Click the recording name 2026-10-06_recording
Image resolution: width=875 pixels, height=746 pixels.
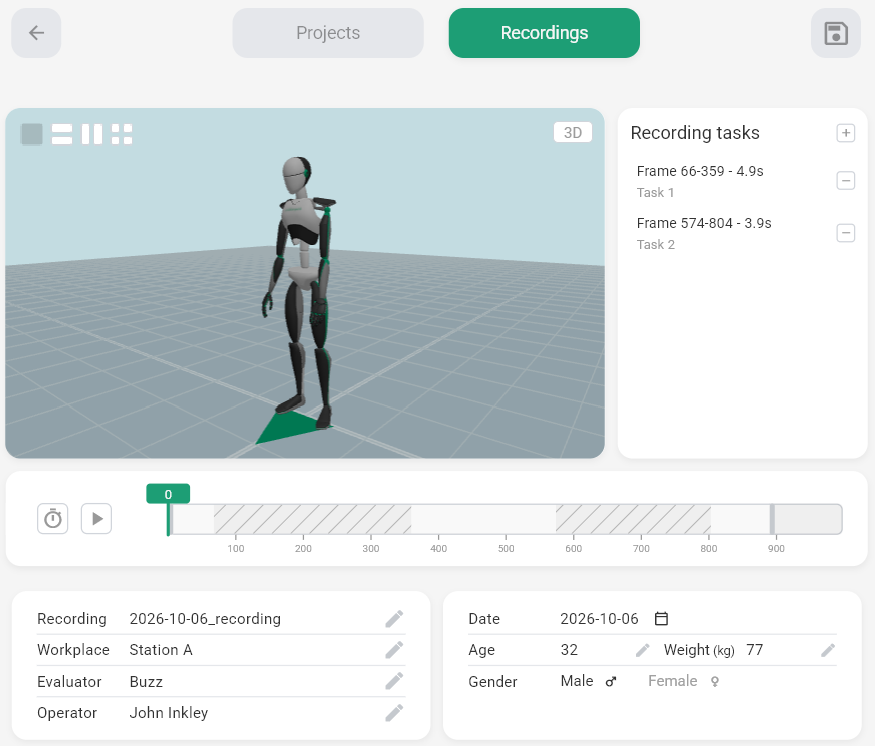[x=205, y=619]
